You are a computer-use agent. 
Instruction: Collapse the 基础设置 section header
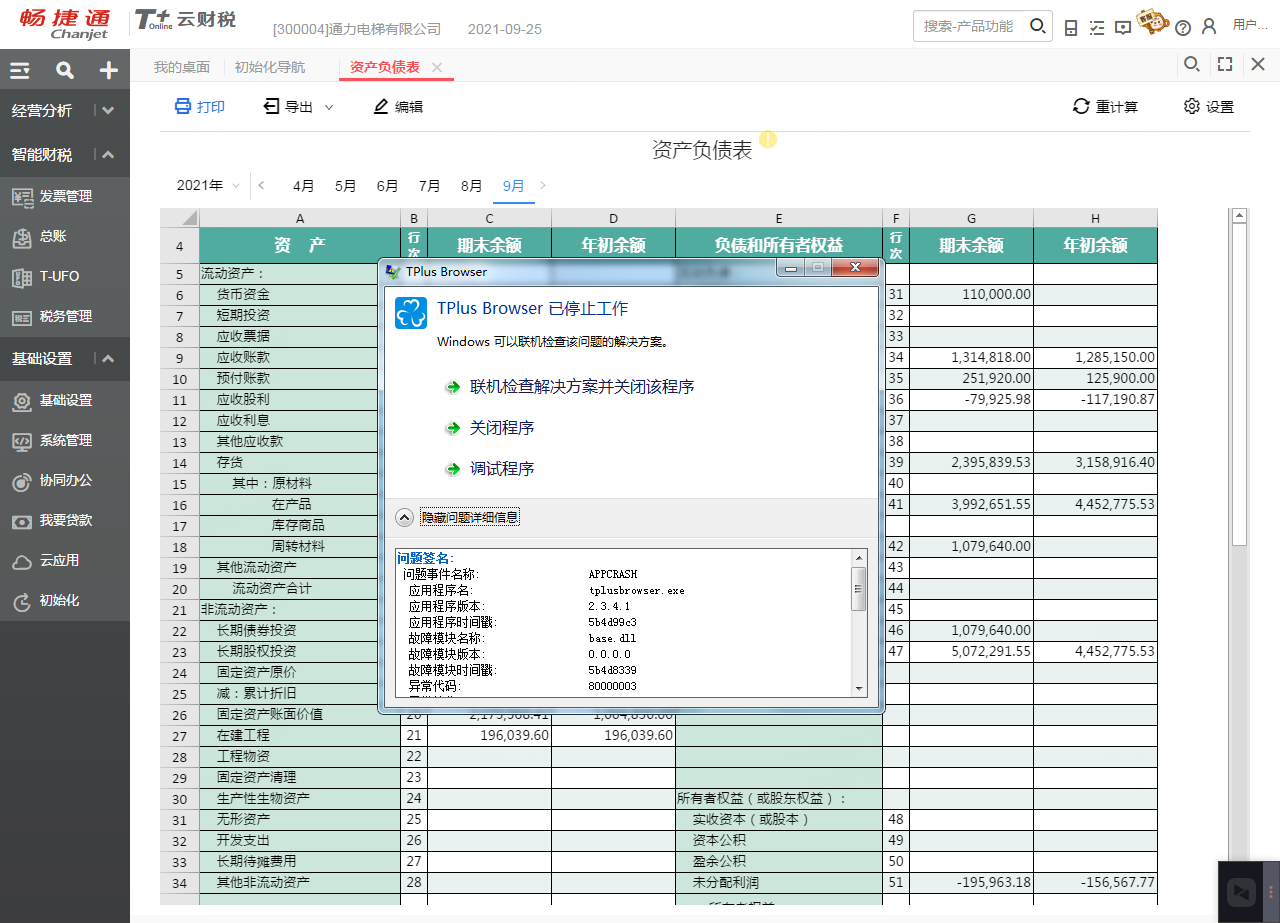(108, 359)
